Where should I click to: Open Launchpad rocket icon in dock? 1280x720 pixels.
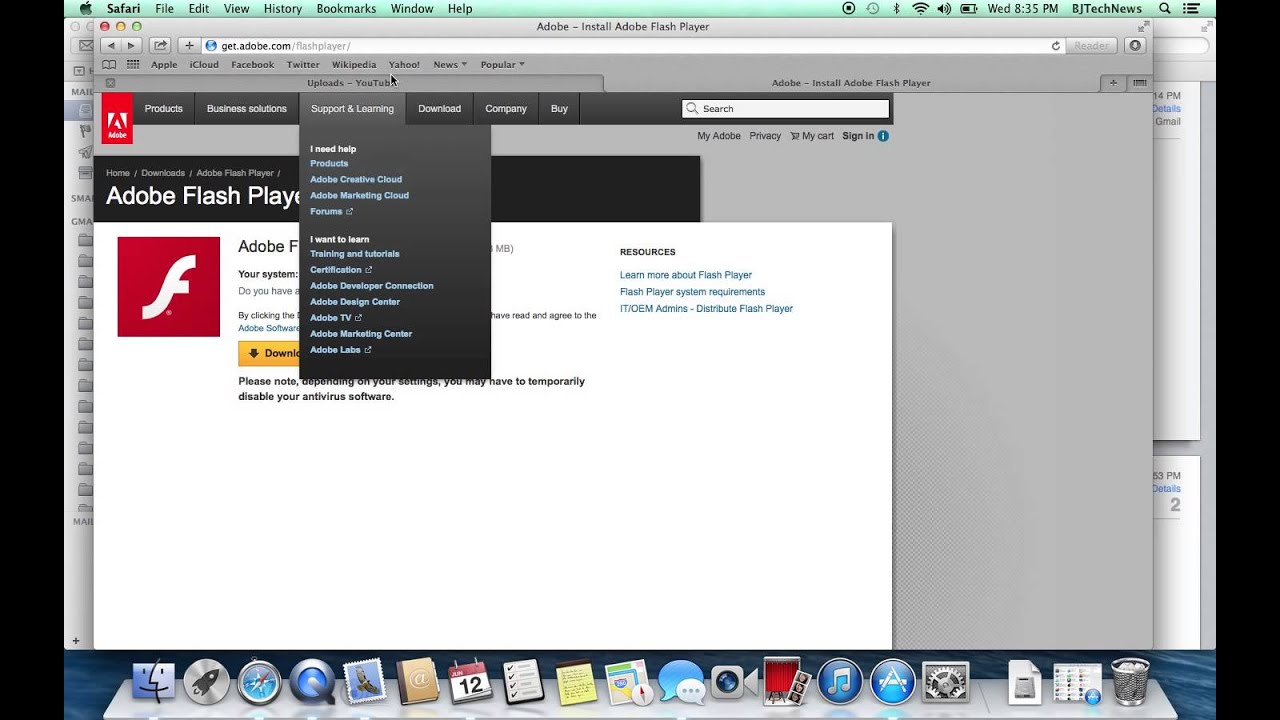pyautogui.click(x=207, y=684)
